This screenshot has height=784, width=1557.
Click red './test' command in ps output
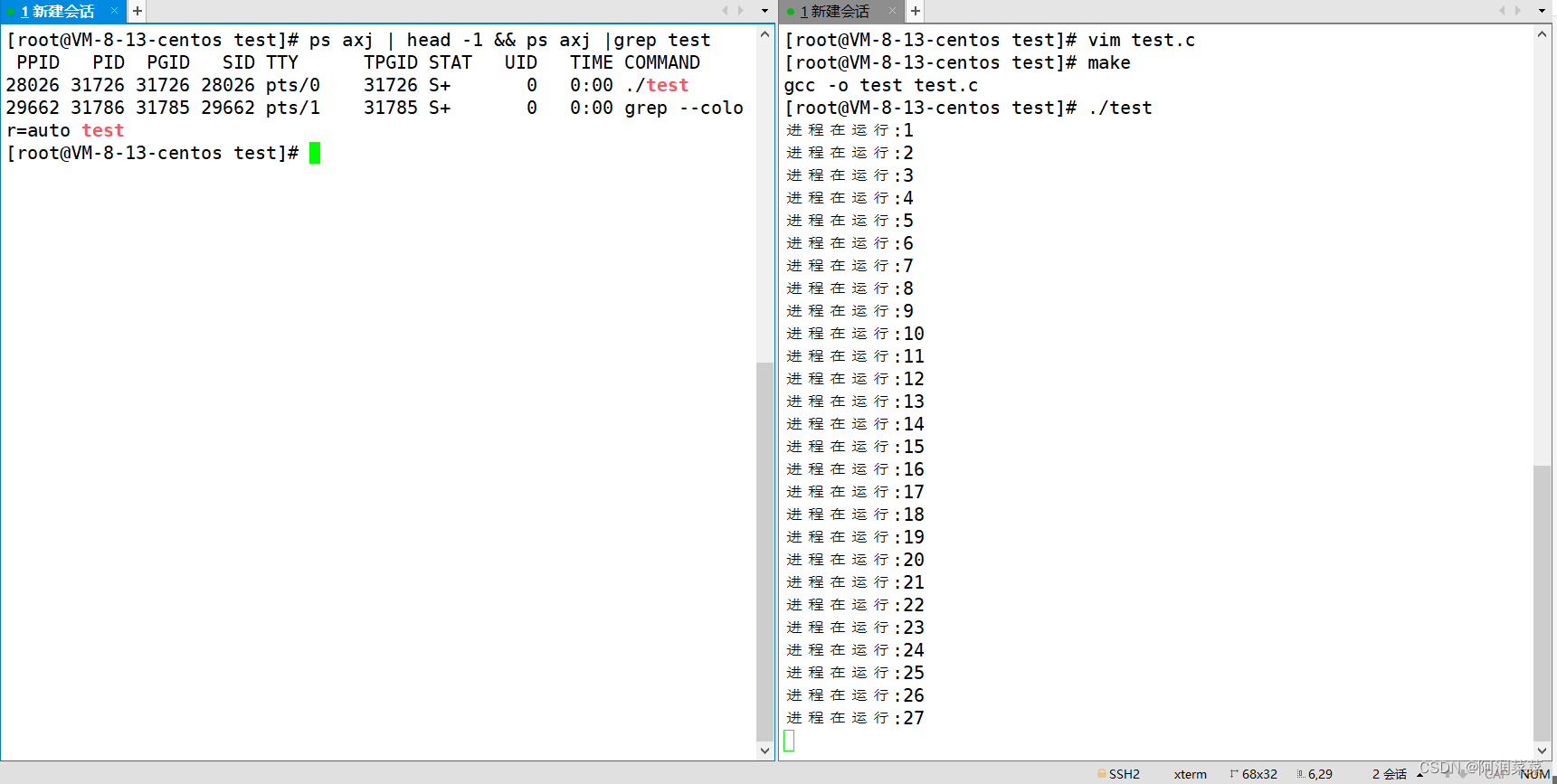pos(657,85)
